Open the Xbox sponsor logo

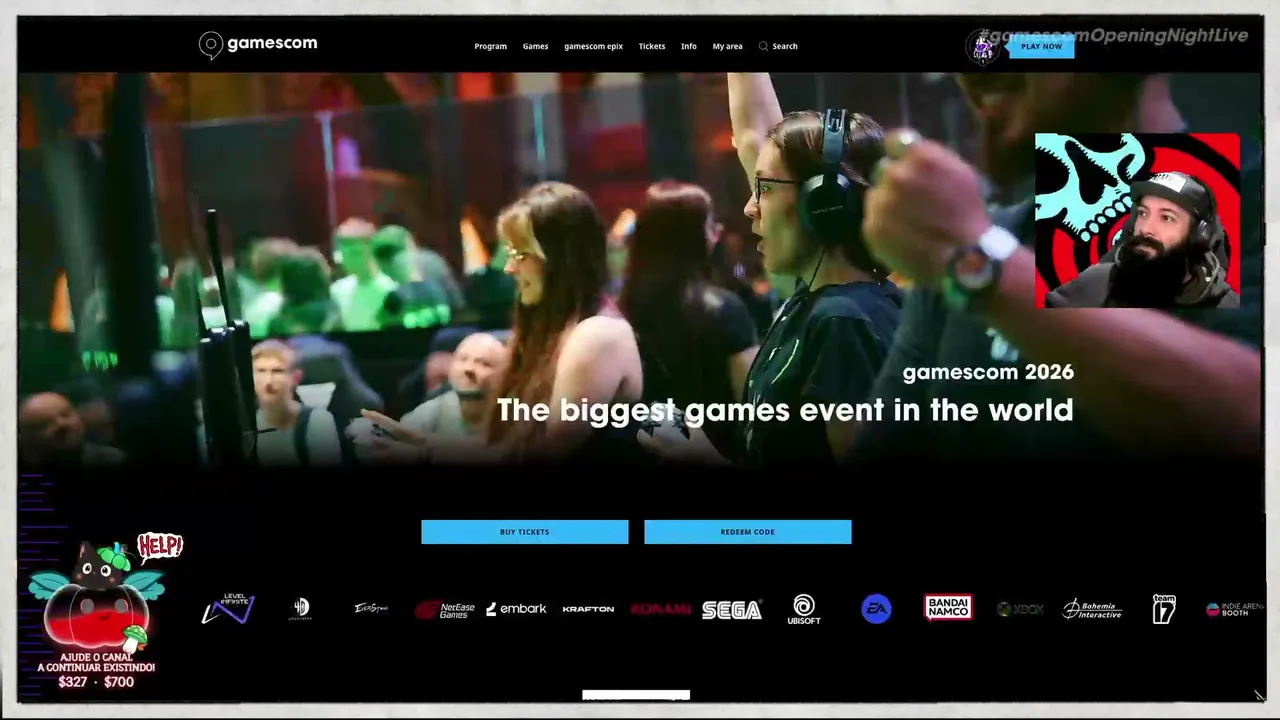pyautogui.click(x=1020, y=609)
